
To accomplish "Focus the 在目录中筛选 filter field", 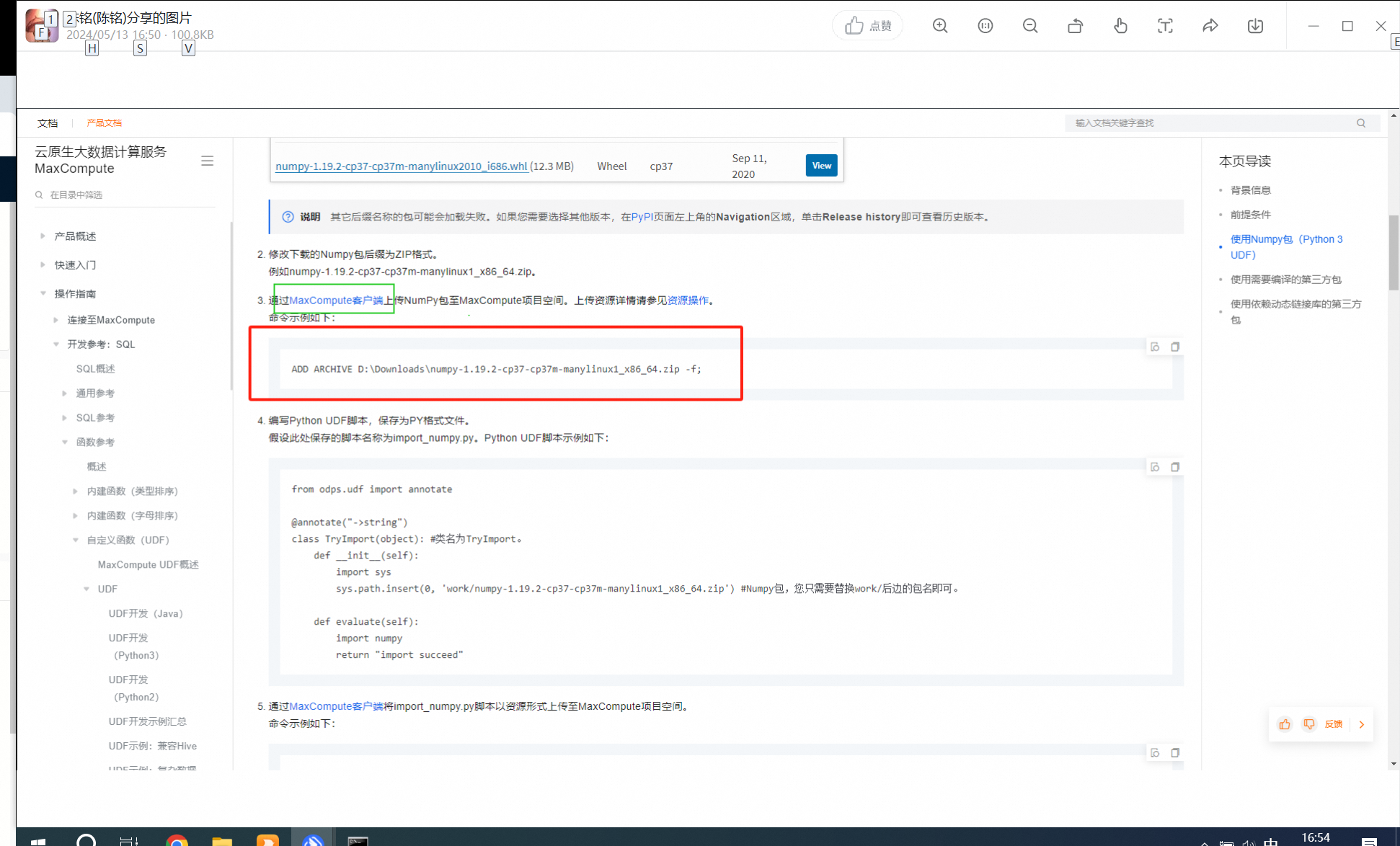I will click(125, 195).
